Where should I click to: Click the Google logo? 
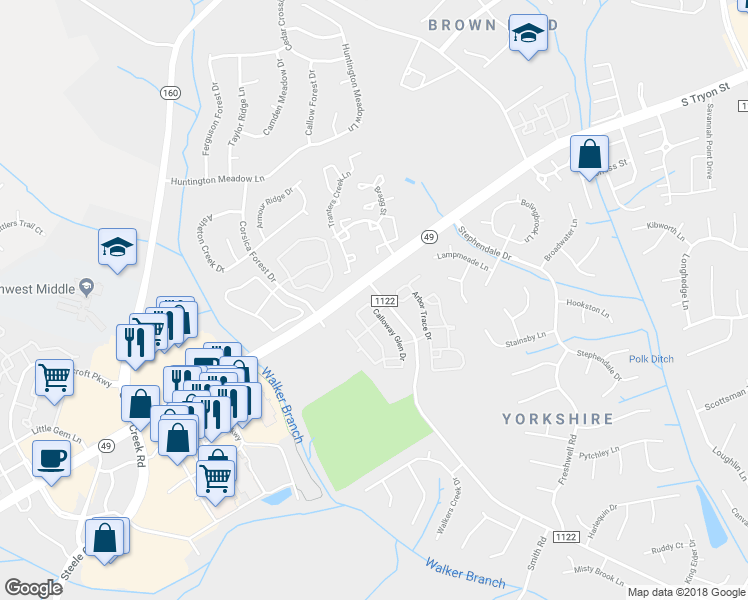pyautogui.click(x=33, y=587)
